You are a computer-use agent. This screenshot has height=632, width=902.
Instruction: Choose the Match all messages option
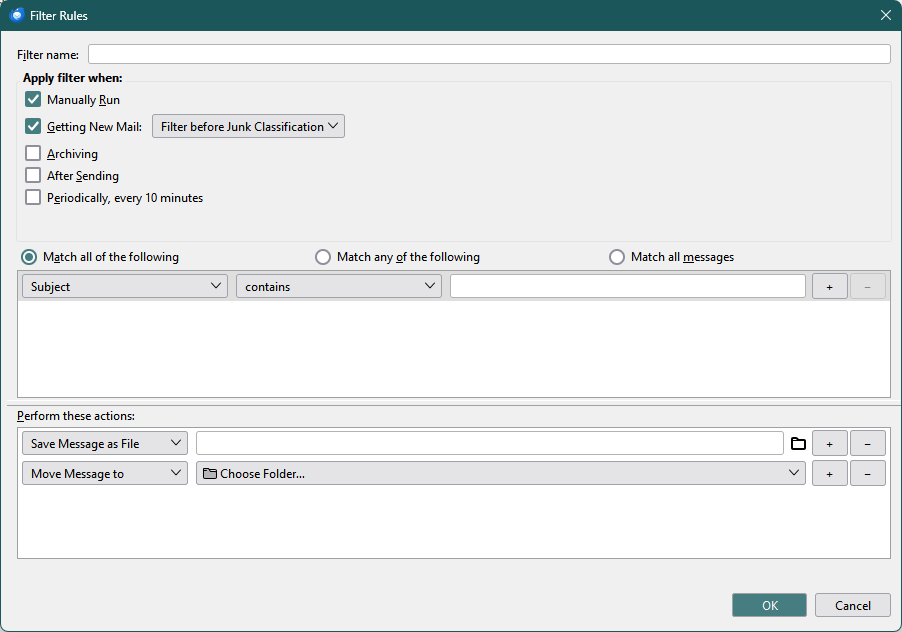[617, 257]
